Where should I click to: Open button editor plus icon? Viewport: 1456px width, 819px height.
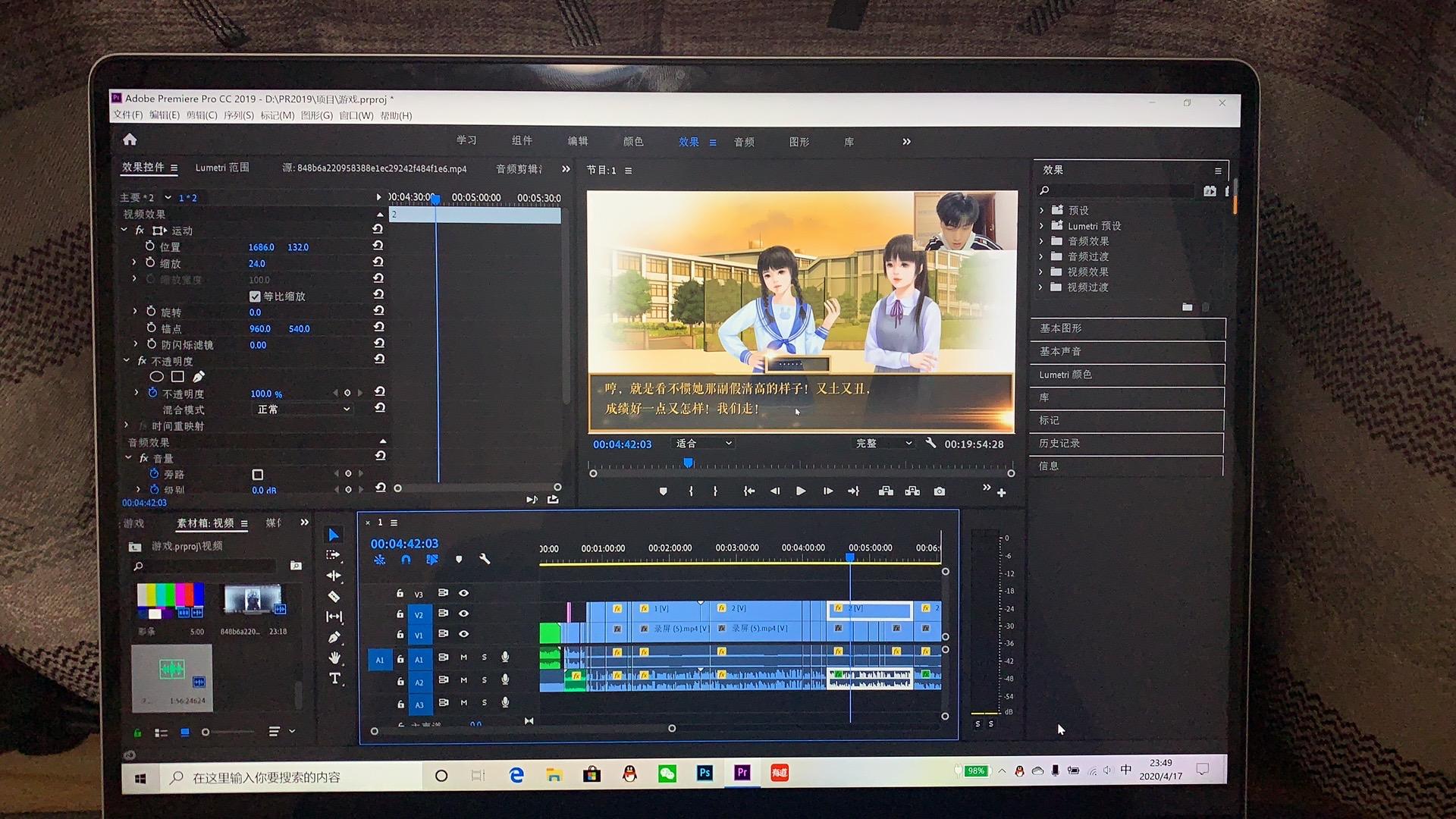point(1002,493)
